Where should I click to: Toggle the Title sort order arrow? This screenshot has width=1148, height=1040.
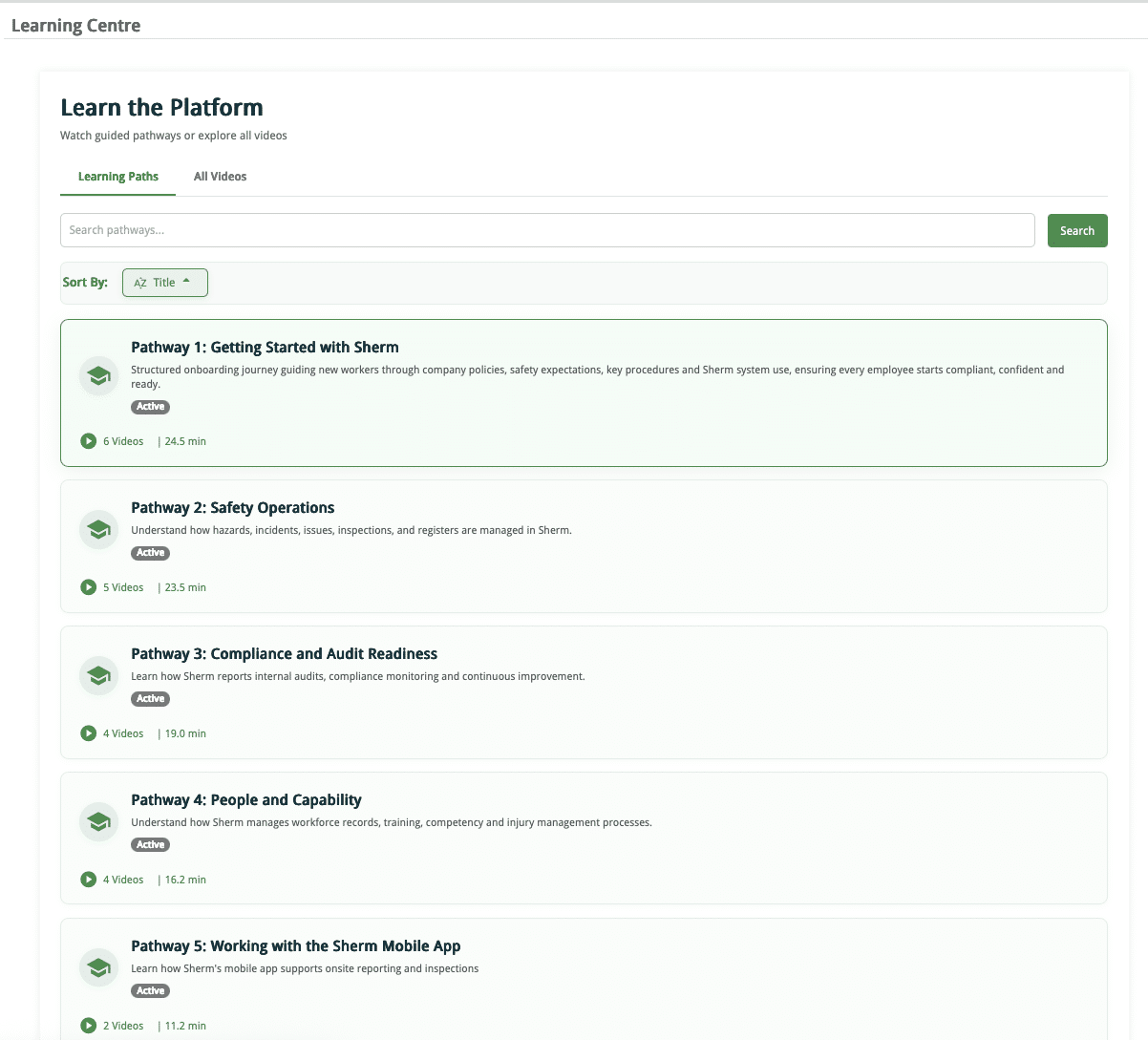(186, 282)
